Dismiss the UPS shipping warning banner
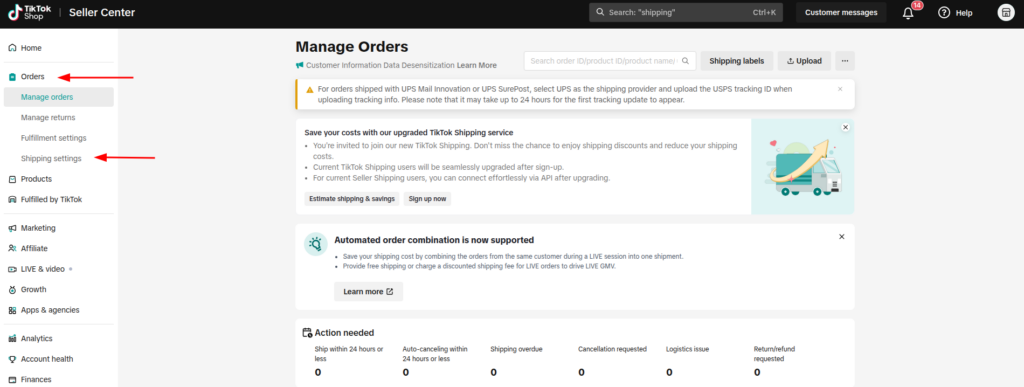Viewport: 1024px width, 387px height. tap(840, 89)
